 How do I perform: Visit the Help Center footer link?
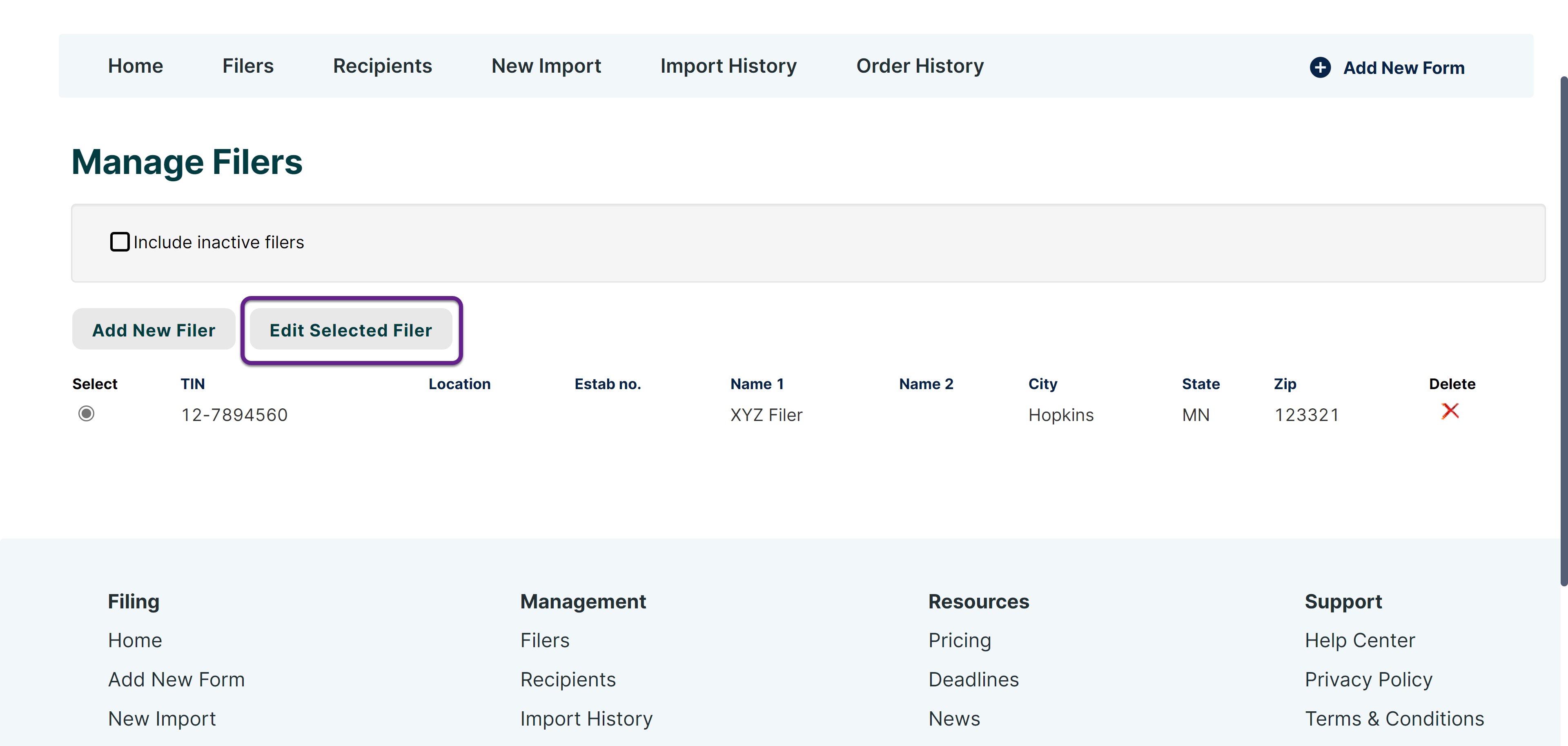click(1359, 640)
